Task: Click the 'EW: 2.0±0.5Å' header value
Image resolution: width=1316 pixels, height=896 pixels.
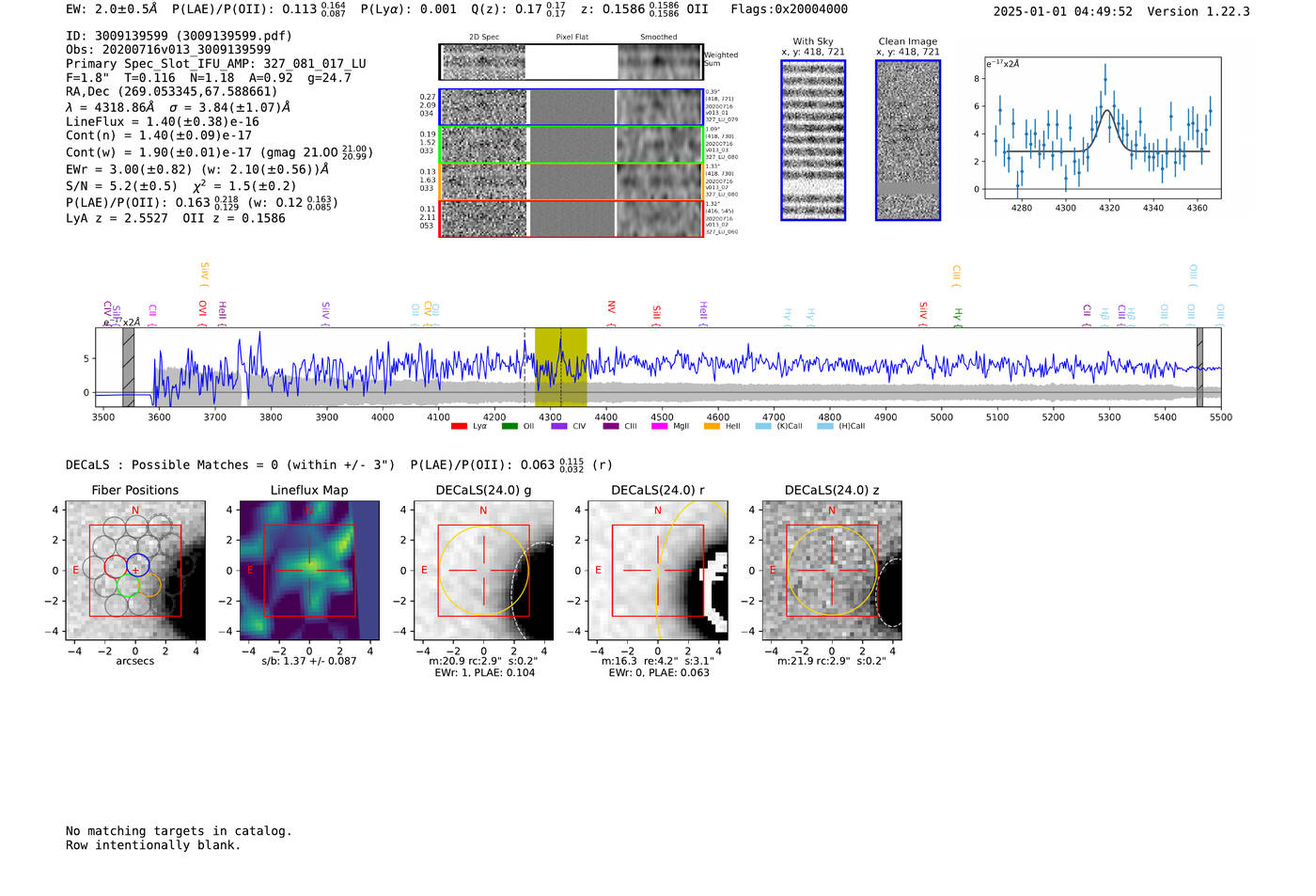Action: click(x=113, y=9)
